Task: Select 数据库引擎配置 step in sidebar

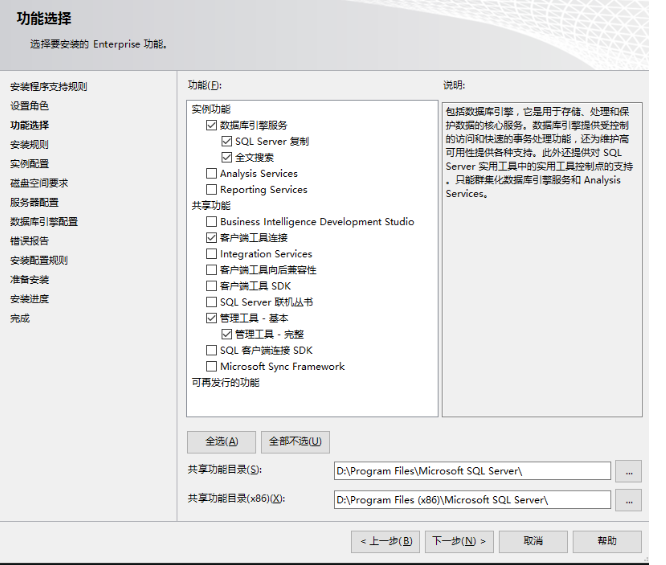Action: pos(44,222)
